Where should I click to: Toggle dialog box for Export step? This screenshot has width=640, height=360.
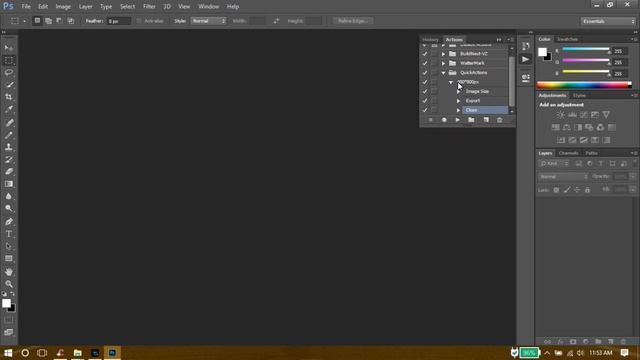point(434,101)
